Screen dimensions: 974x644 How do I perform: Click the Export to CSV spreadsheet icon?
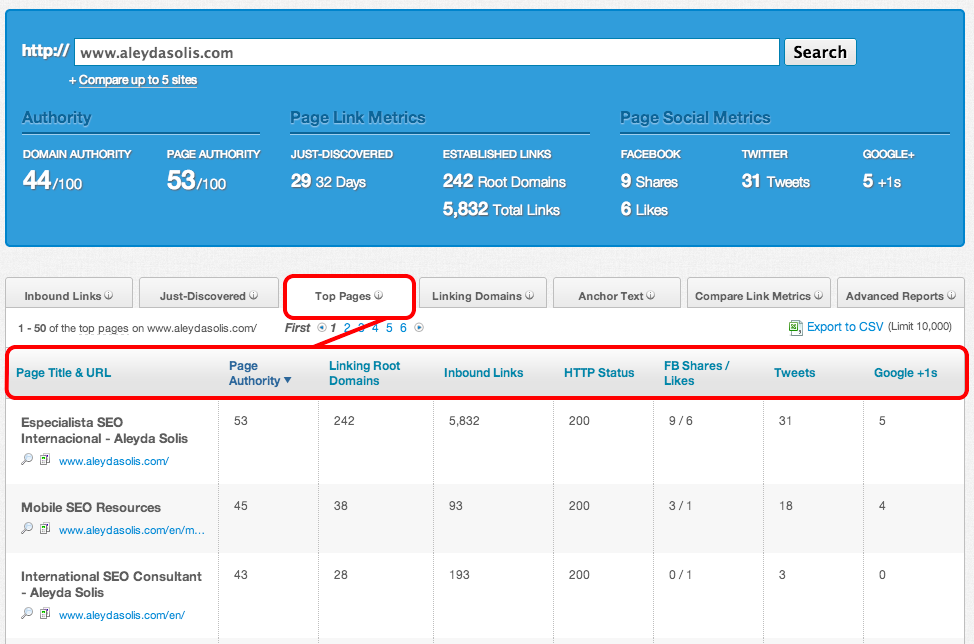795,327
